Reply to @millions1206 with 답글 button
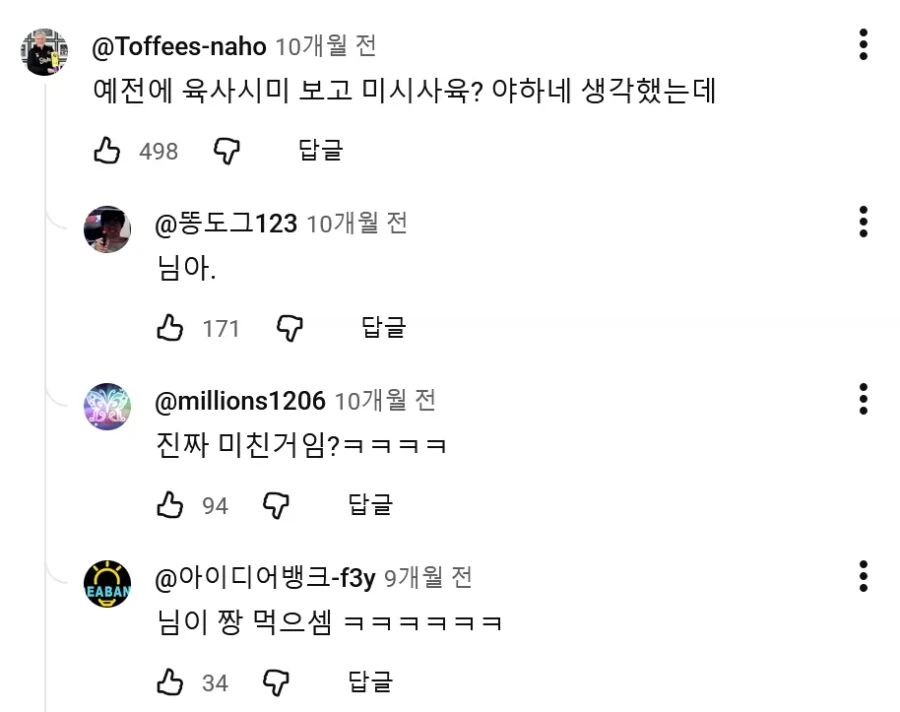This screenshot has width=900, height=712. (372, 505)
